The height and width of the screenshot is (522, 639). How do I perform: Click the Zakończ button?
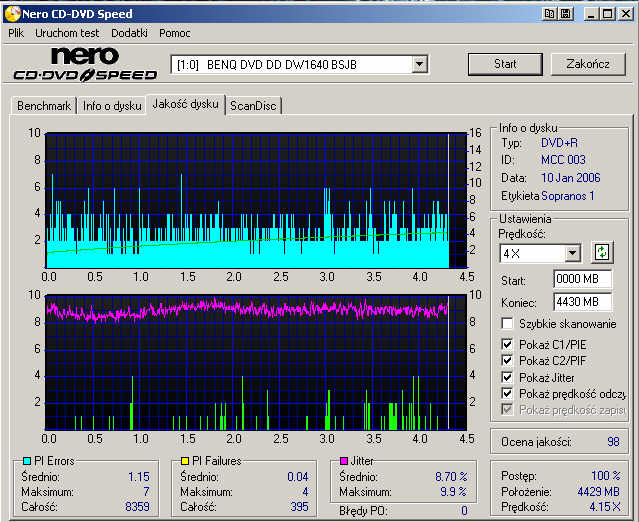(588, 64)
